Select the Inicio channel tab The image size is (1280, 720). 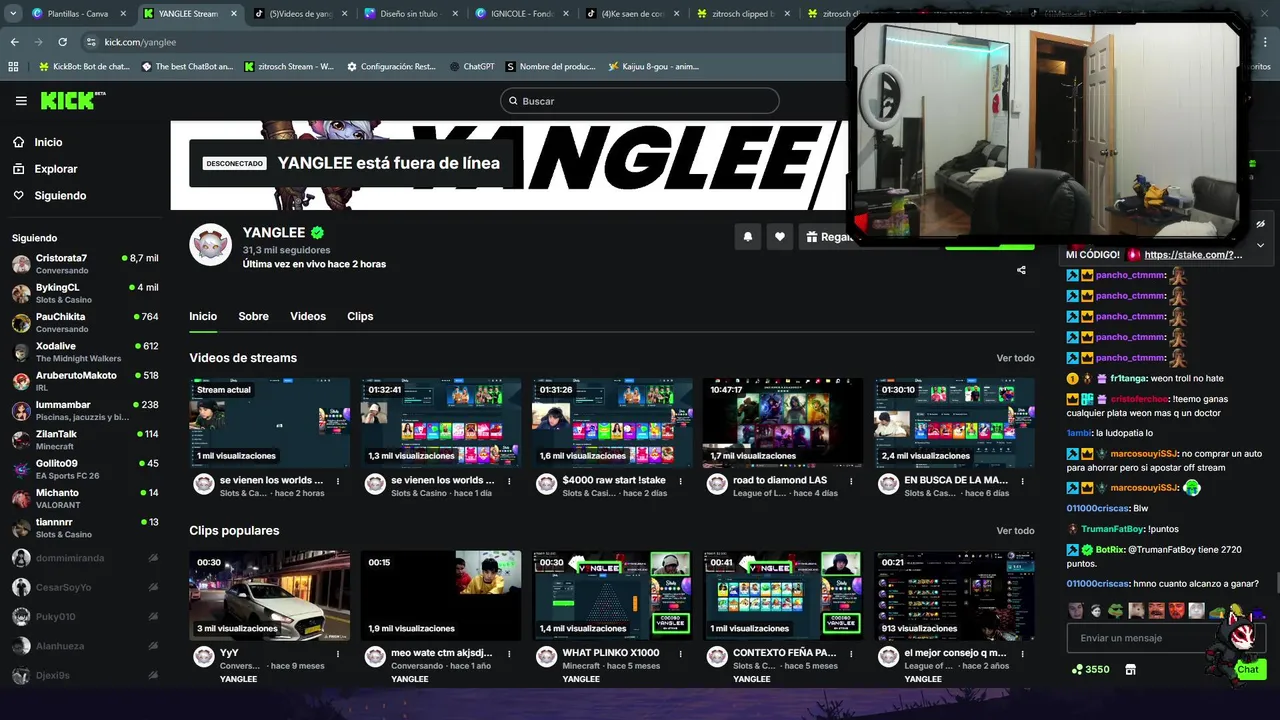[203, 316]
